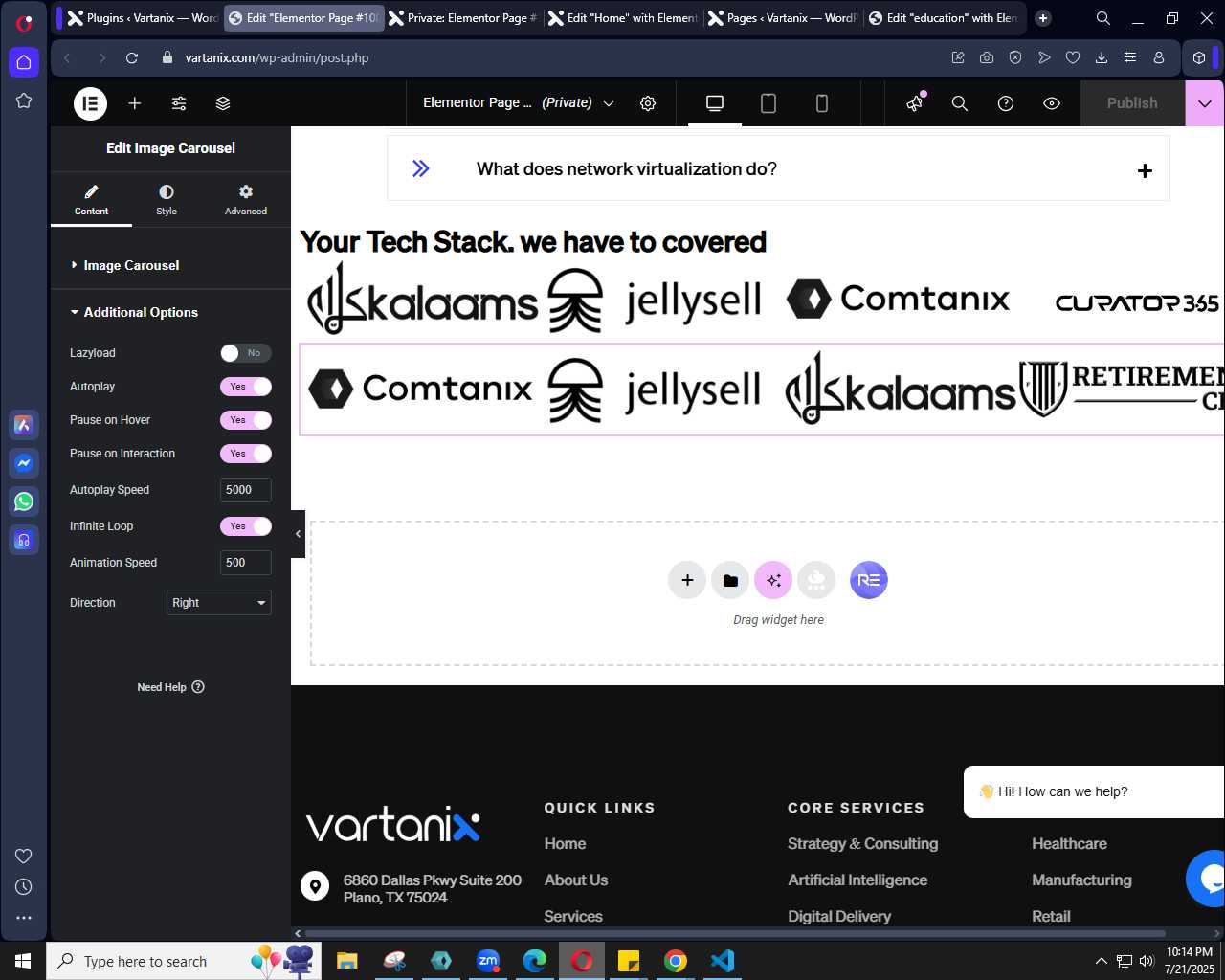Reload the page in browser
The image size is (1225, 980).
tap(132, 57)
